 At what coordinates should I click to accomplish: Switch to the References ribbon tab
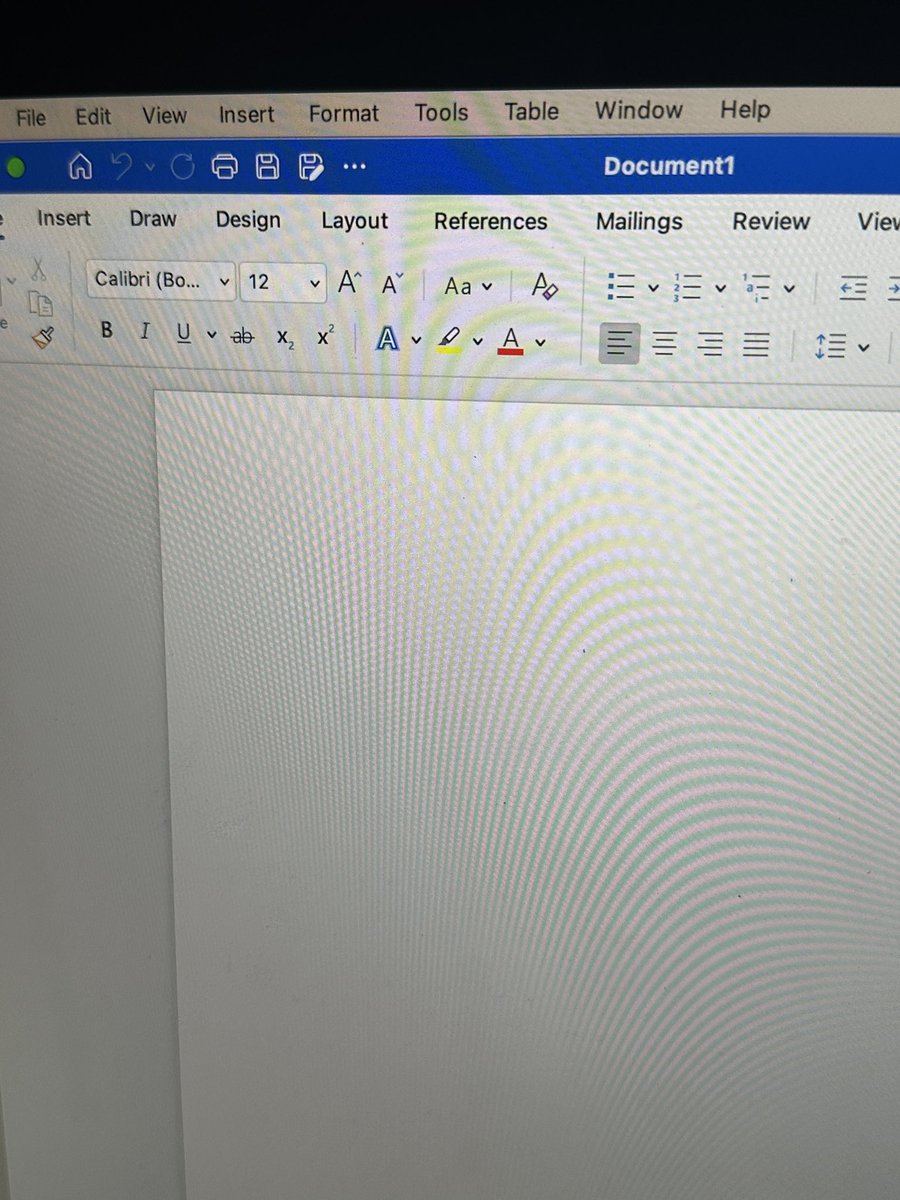click(x=491, y=221)
